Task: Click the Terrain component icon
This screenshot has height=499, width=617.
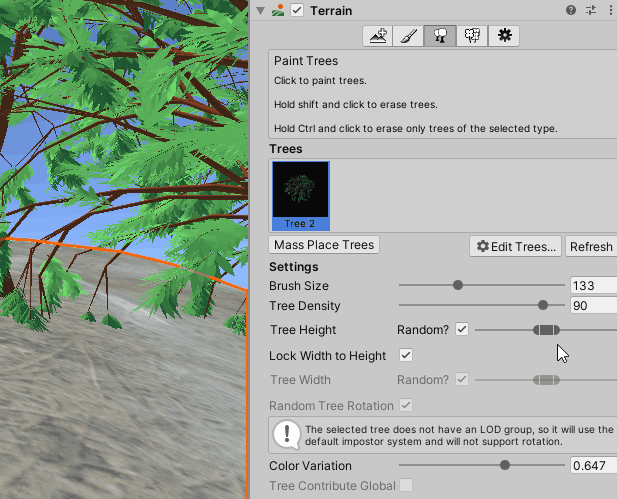Action: 278,10
